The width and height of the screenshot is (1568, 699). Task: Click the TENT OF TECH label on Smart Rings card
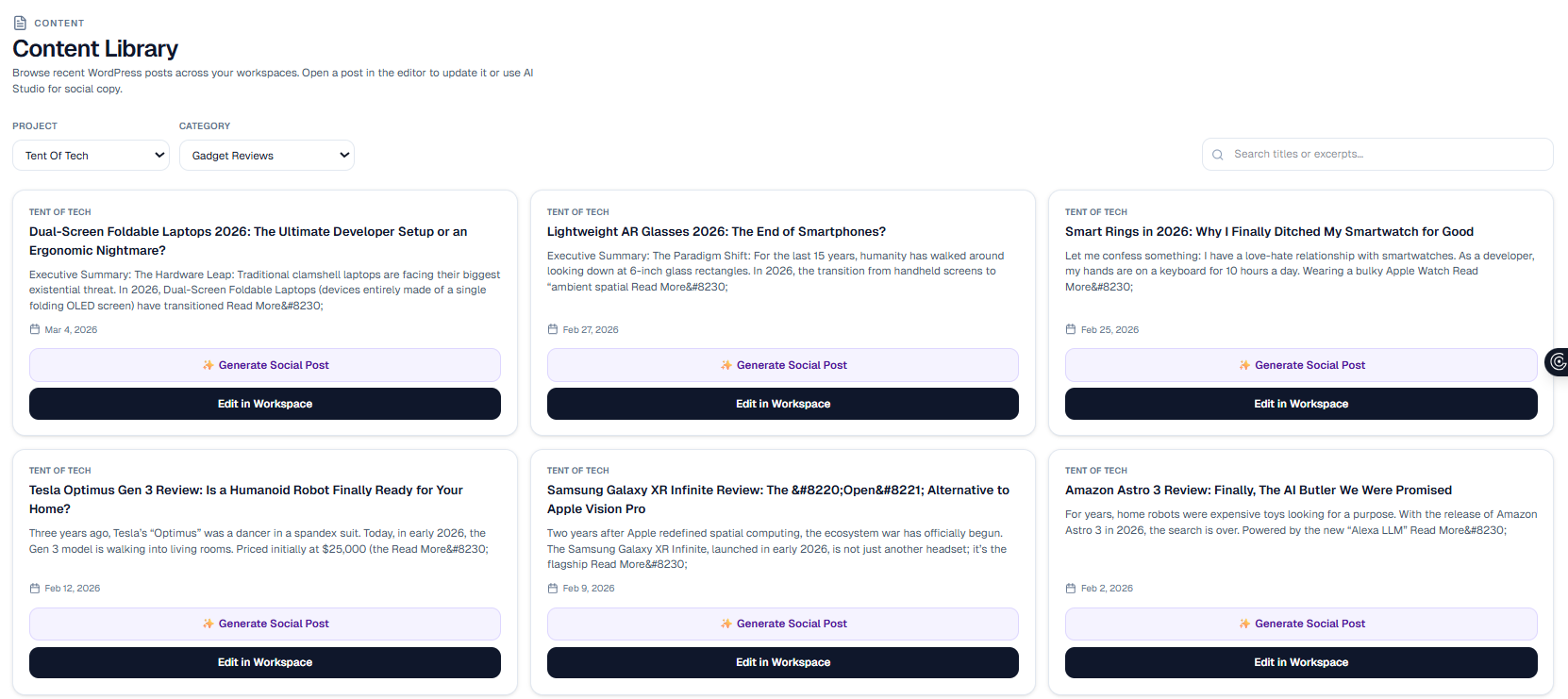tap(1096, 212)
